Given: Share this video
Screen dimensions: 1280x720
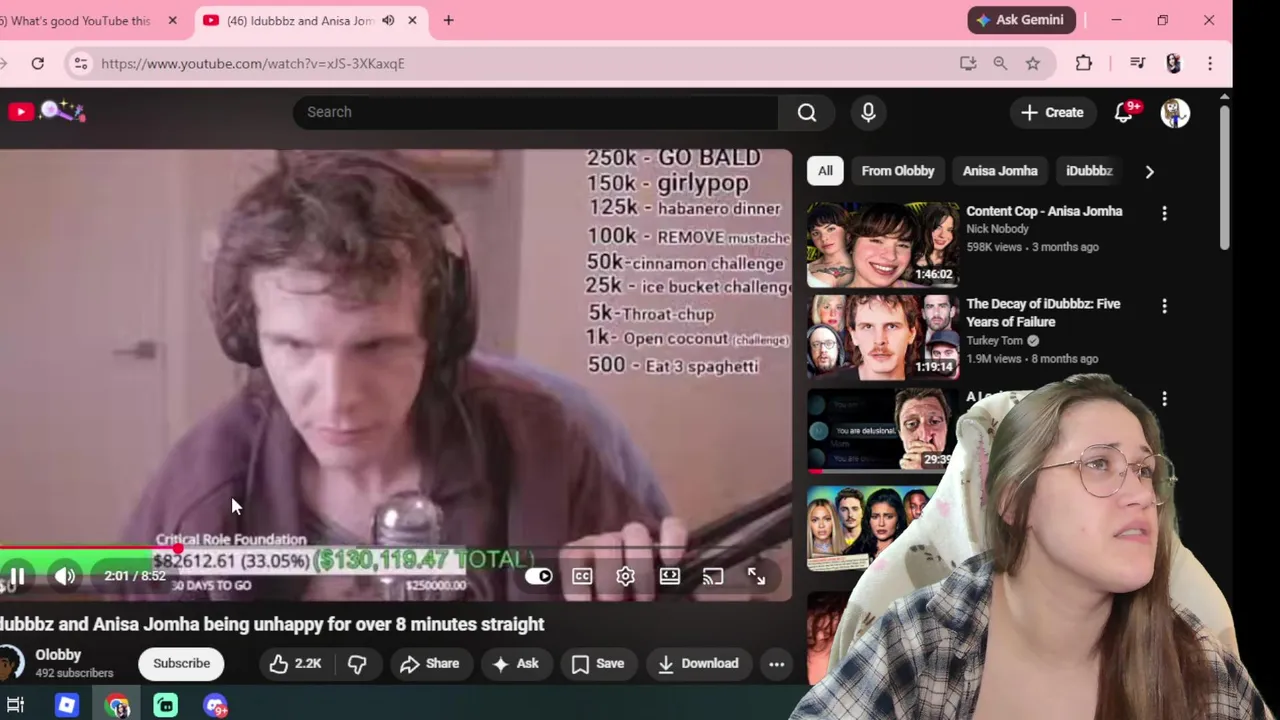Looking at the screenshot, I should (430, 663).
